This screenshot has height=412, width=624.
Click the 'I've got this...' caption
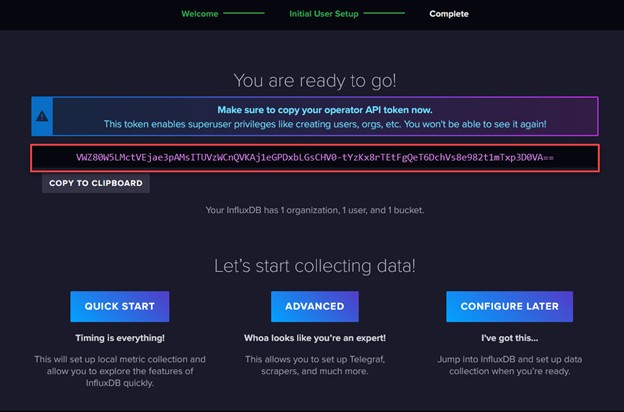pos(509,338)
